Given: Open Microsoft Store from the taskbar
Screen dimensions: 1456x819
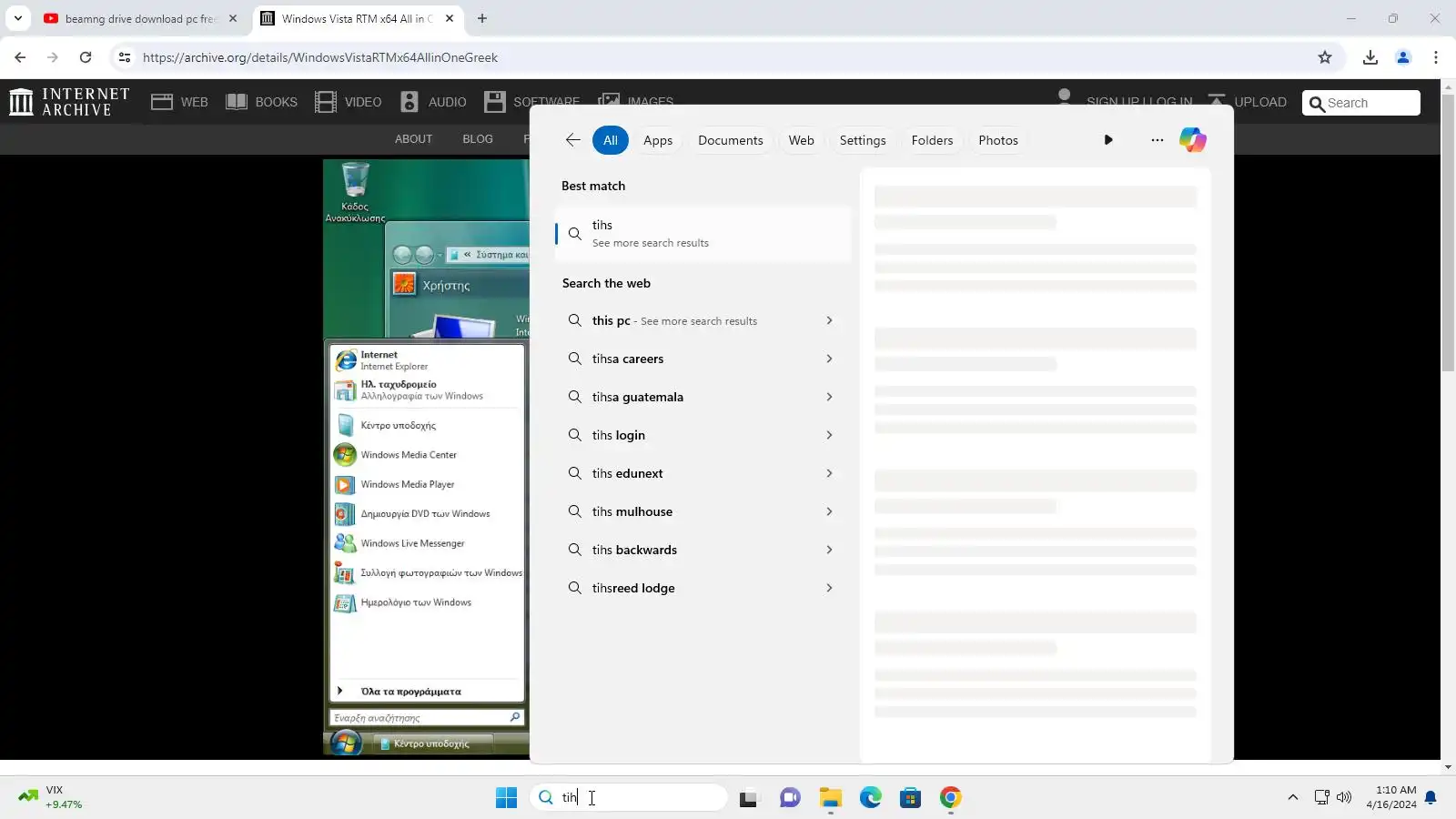Looking at the screenshot, I should (911, 798).
